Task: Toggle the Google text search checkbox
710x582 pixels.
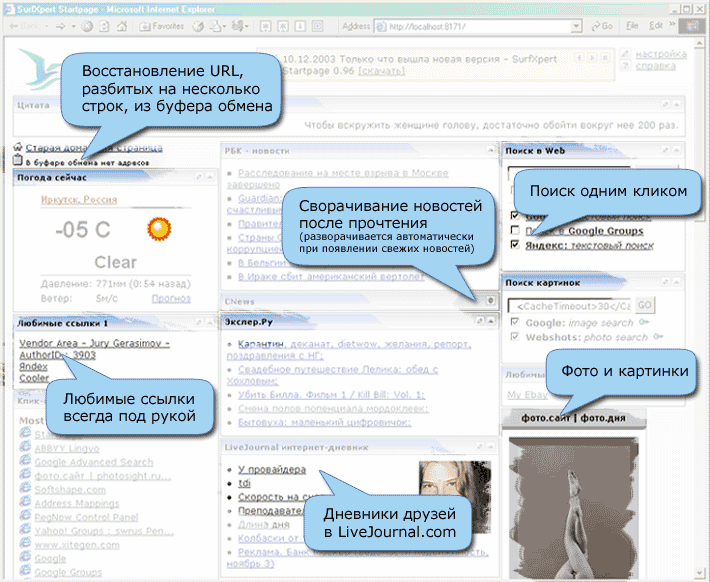Action: (515, 216)
